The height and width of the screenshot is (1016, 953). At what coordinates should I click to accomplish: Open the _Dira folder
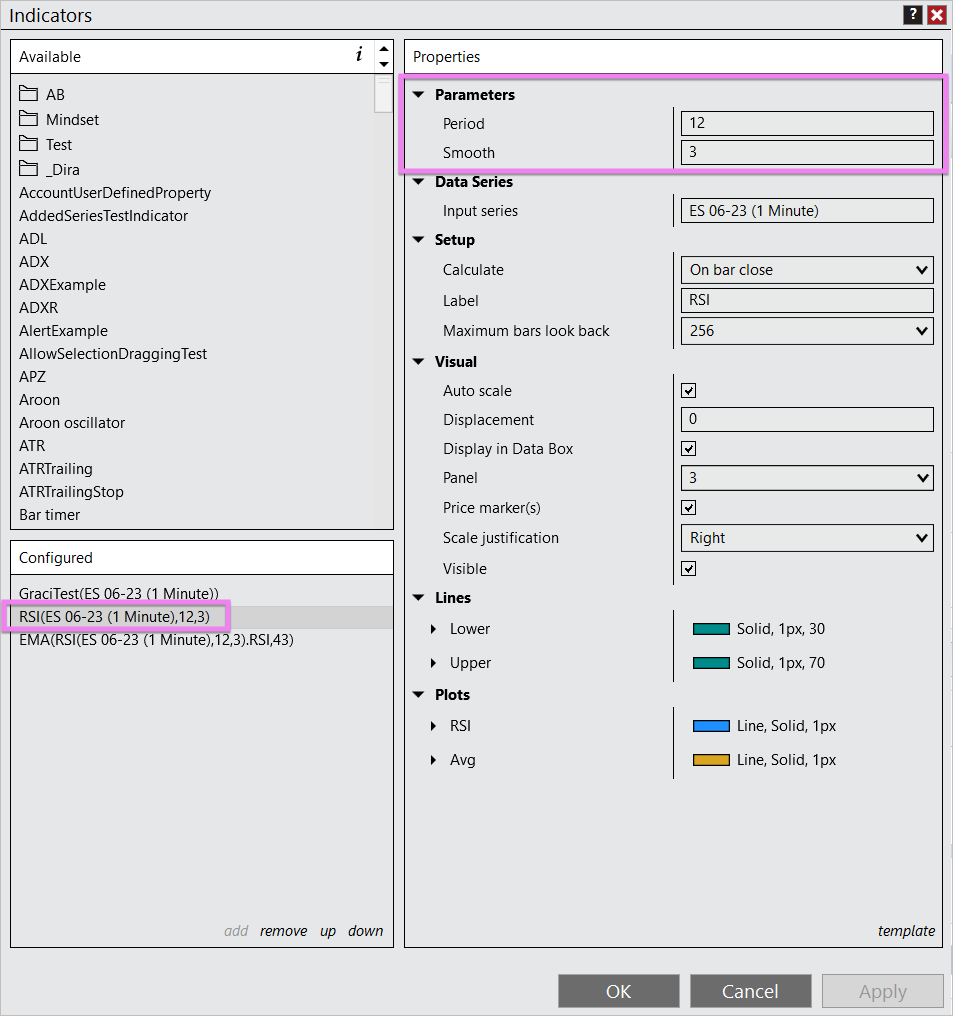(62, 169)
